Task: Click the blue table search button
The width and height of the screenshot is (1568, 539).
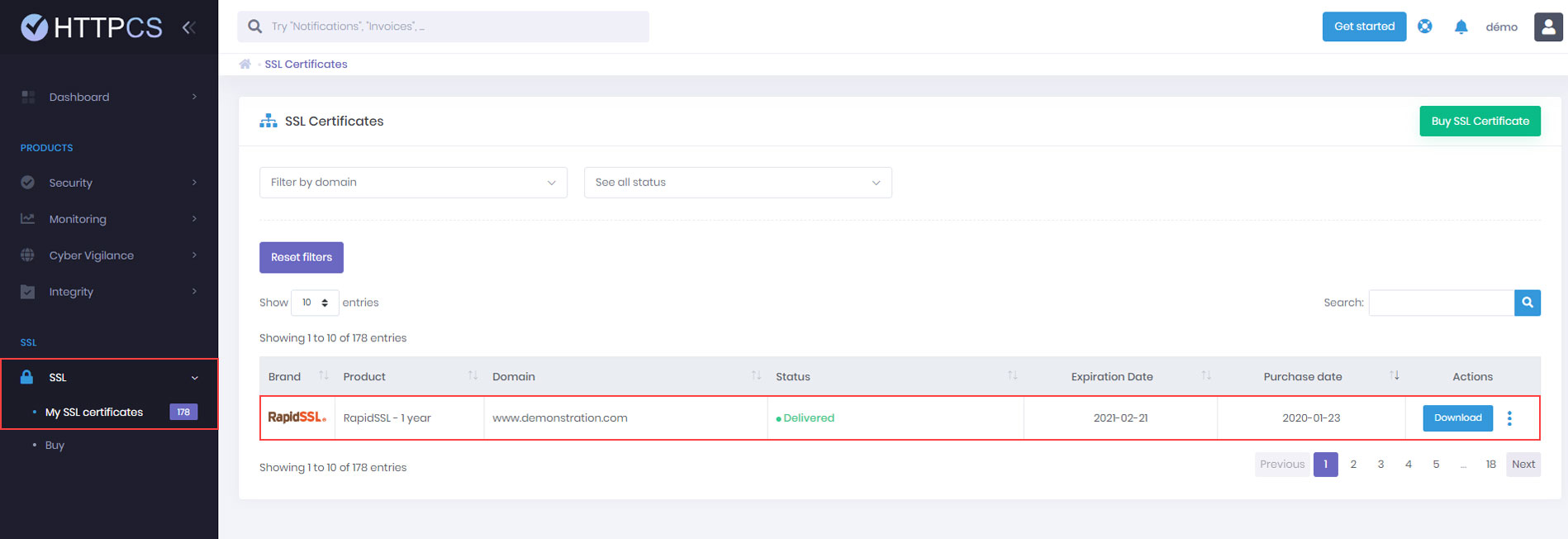Action: point(1528,303)
